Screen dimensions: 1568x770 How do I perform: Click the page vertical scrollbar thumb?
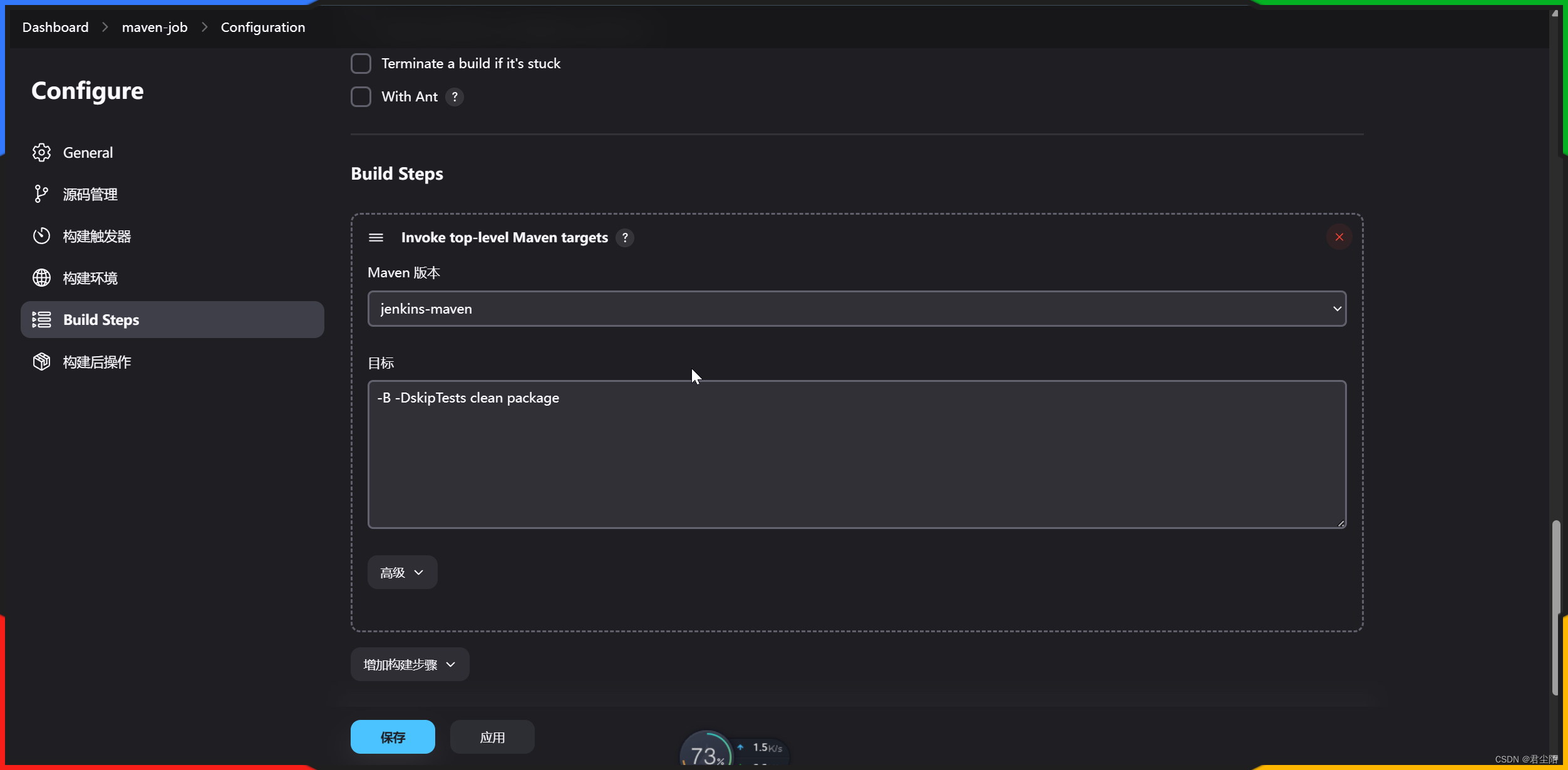tap(1555, 607)
